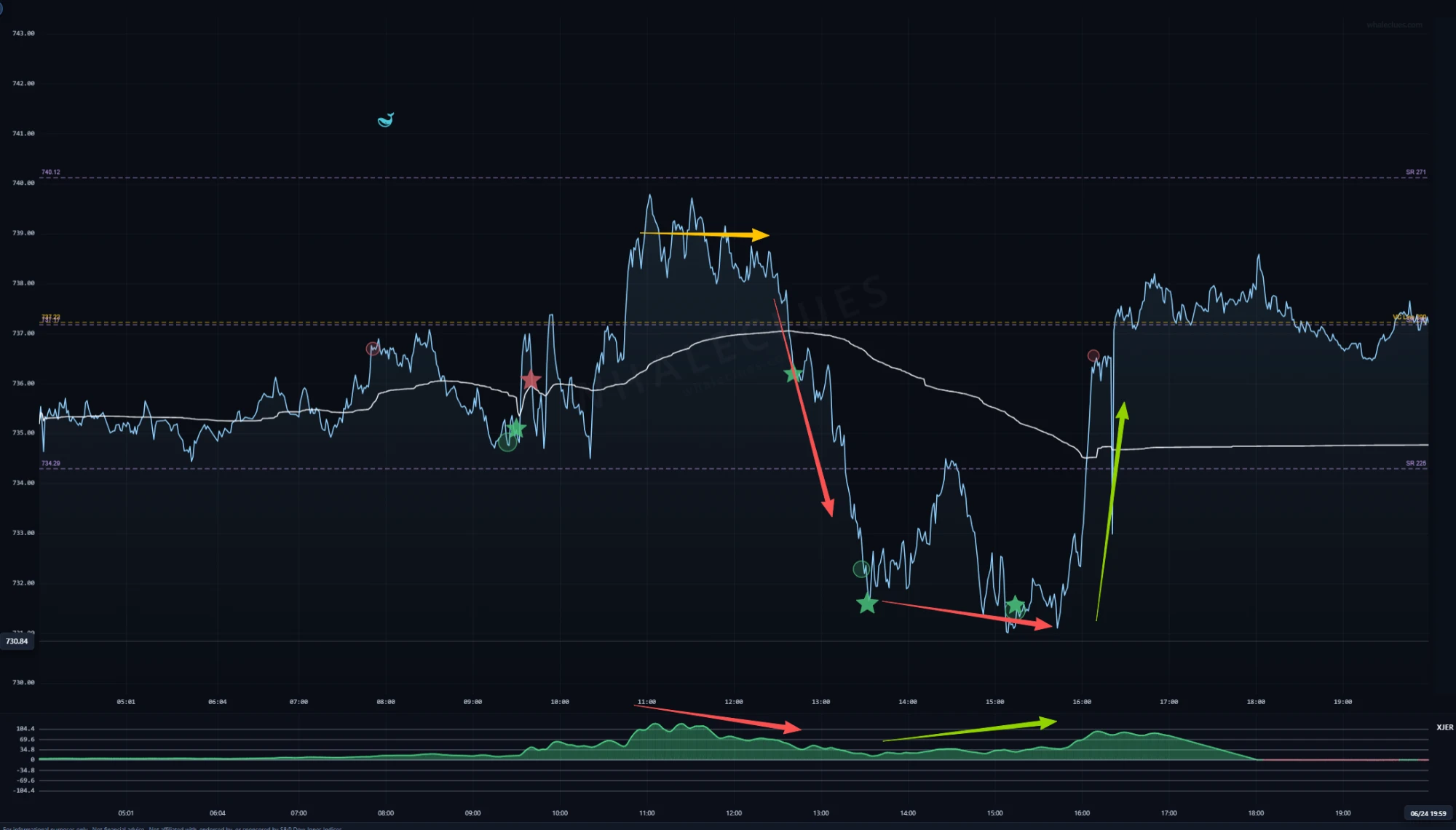1456x830 pixels.
Task: Click the SR 271 resistance label
Action: coord(1416,173)
